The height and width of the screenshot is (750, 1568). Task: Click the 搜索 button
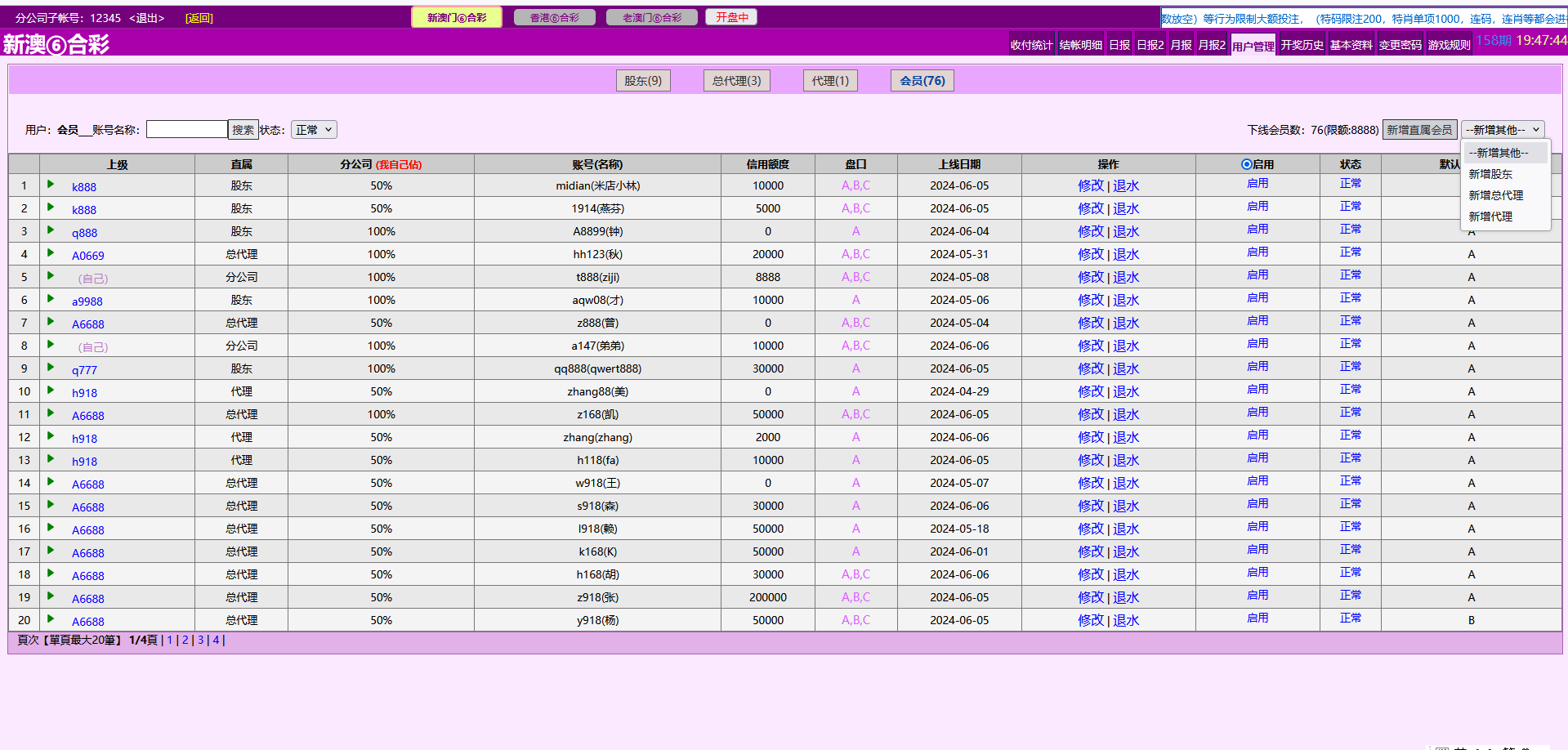(x=243, y=130)
